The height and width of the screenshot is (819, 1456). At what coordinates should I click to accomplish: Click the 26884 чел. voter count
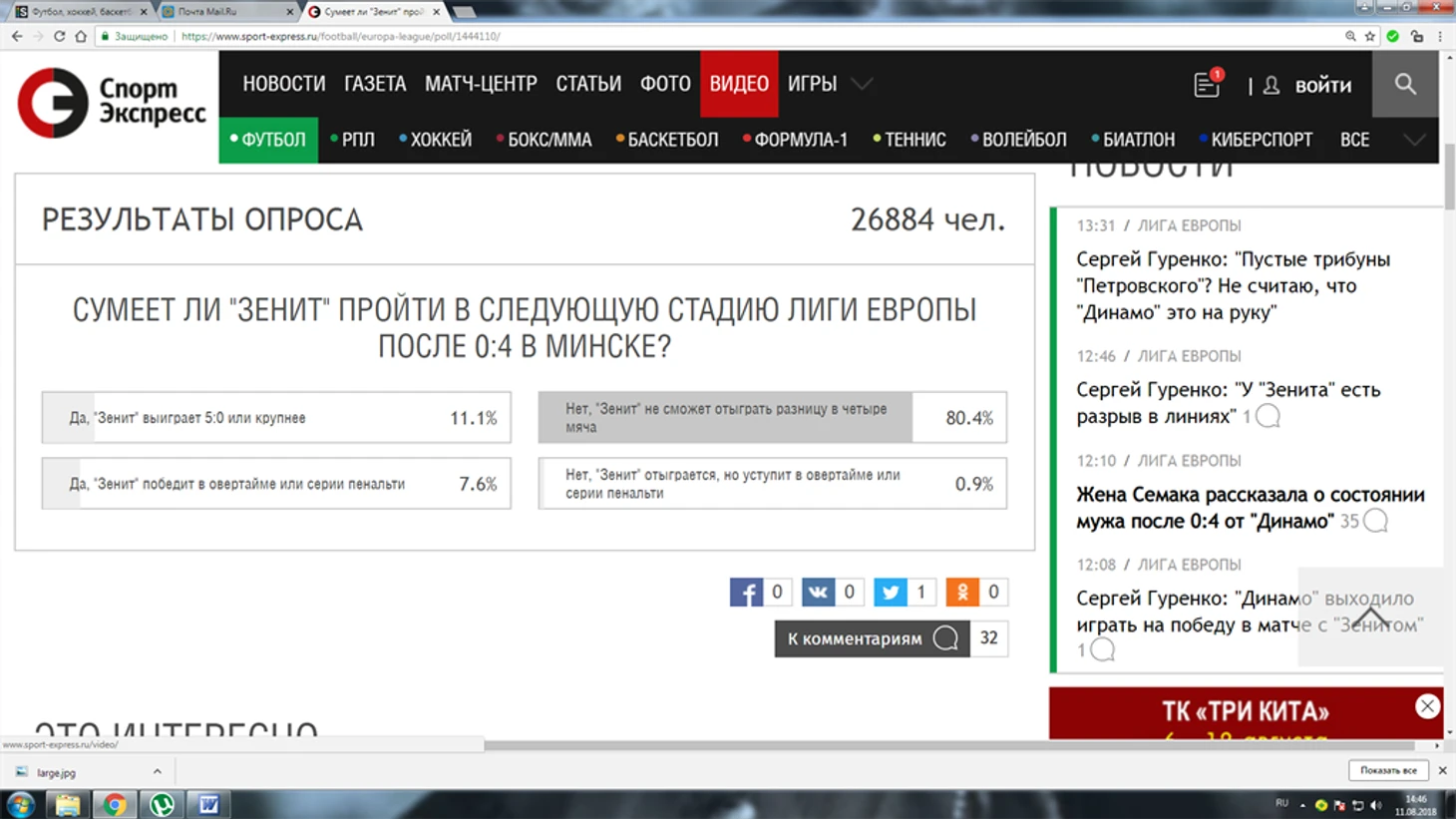pos(927,219)
